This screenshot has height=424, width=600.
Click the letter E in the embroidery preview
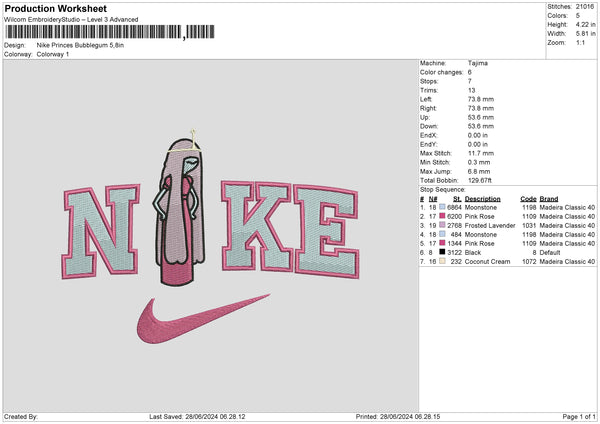[326, 232]
